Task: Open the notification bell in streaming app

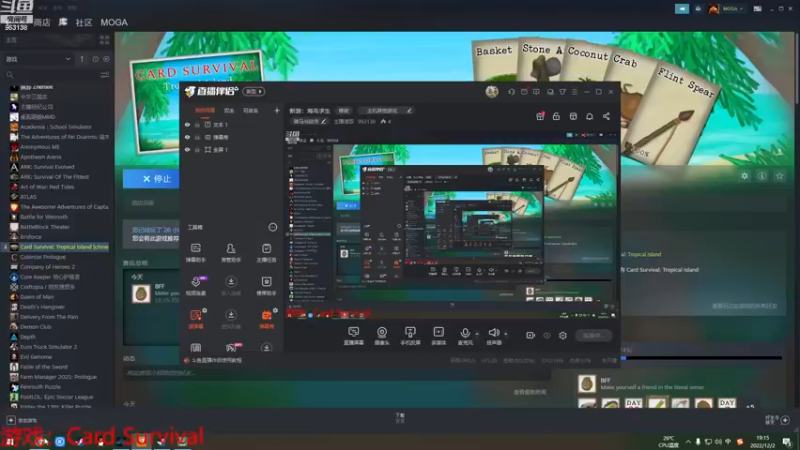Action: tap(589, 116)
